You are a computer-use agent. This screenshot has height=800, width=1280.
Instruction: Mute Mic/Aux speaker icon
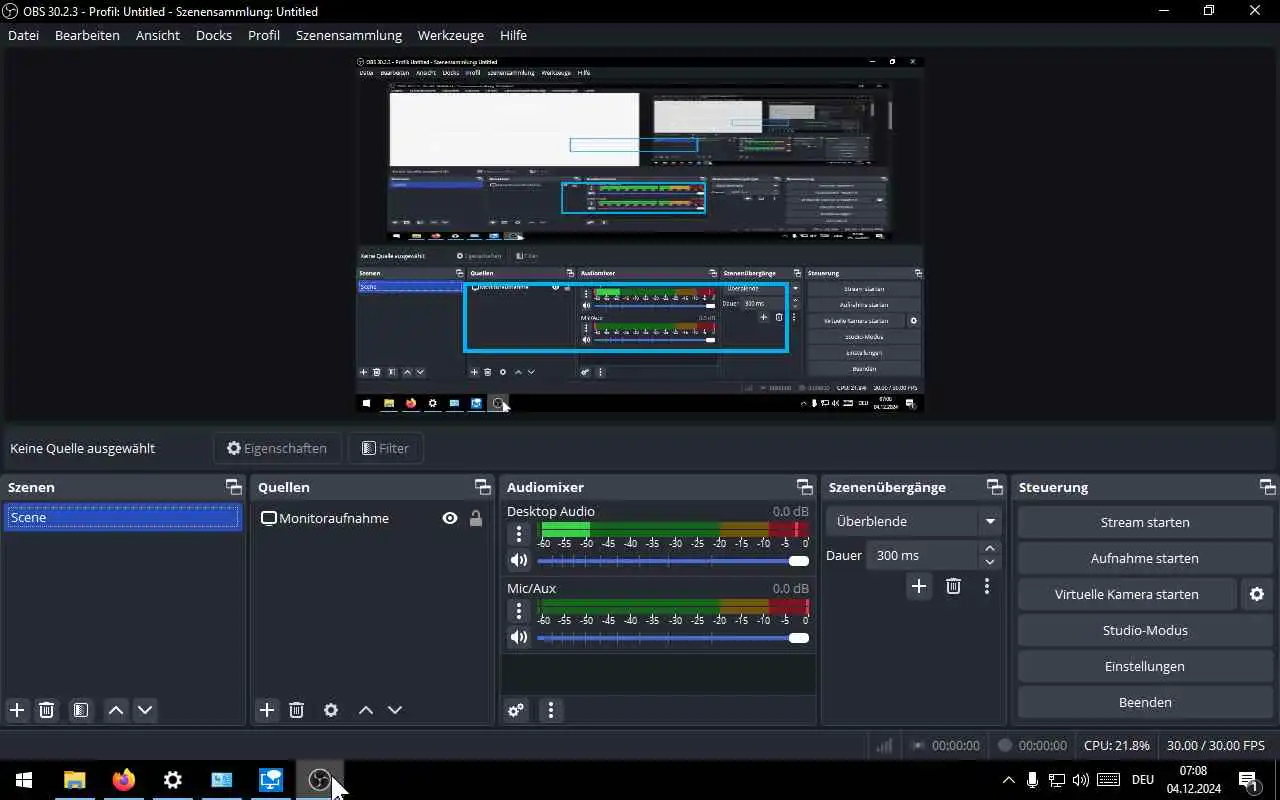[519, 637]
